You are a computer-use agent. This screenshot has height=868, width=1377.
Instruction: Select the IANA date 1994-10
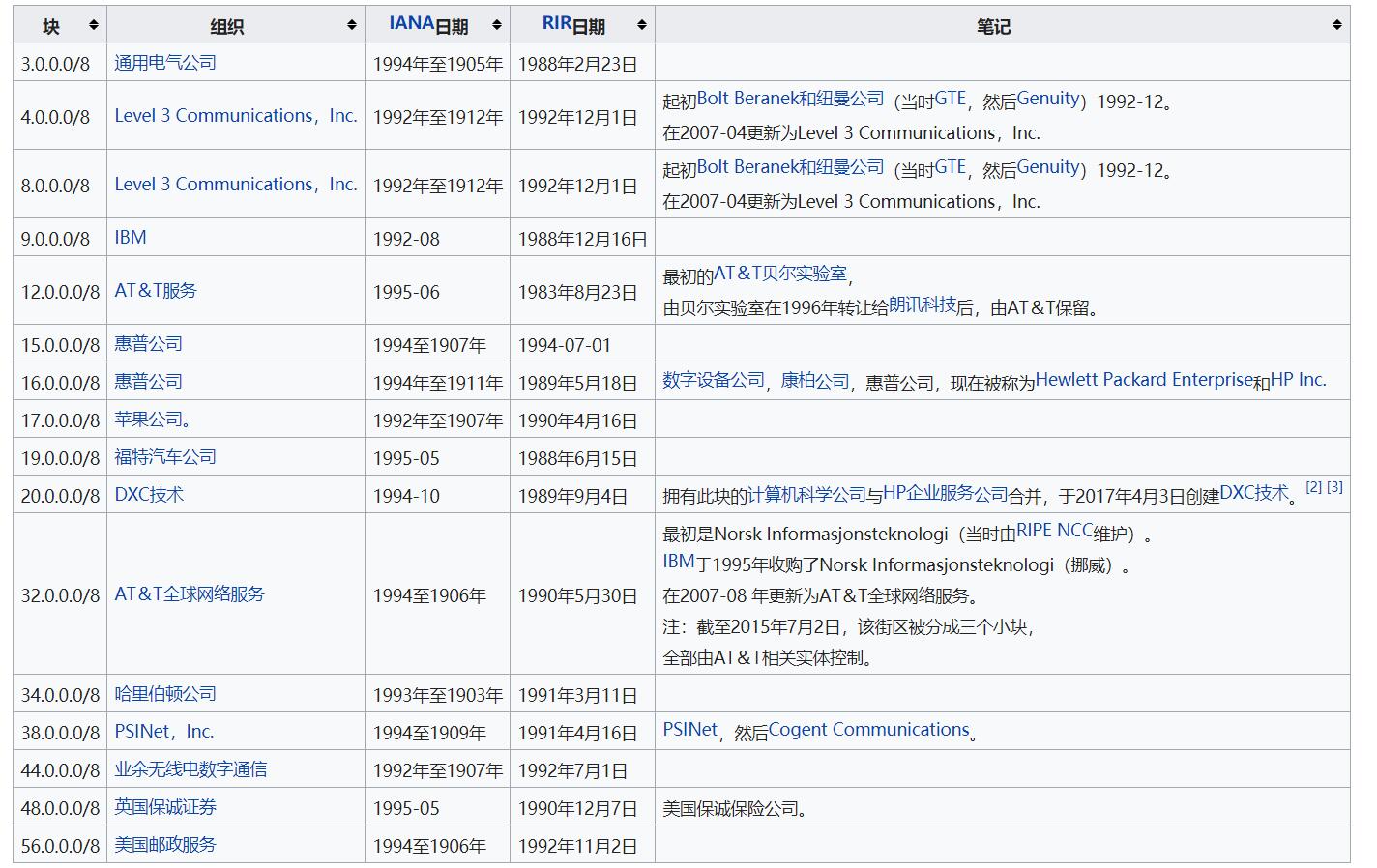(406, 496)
